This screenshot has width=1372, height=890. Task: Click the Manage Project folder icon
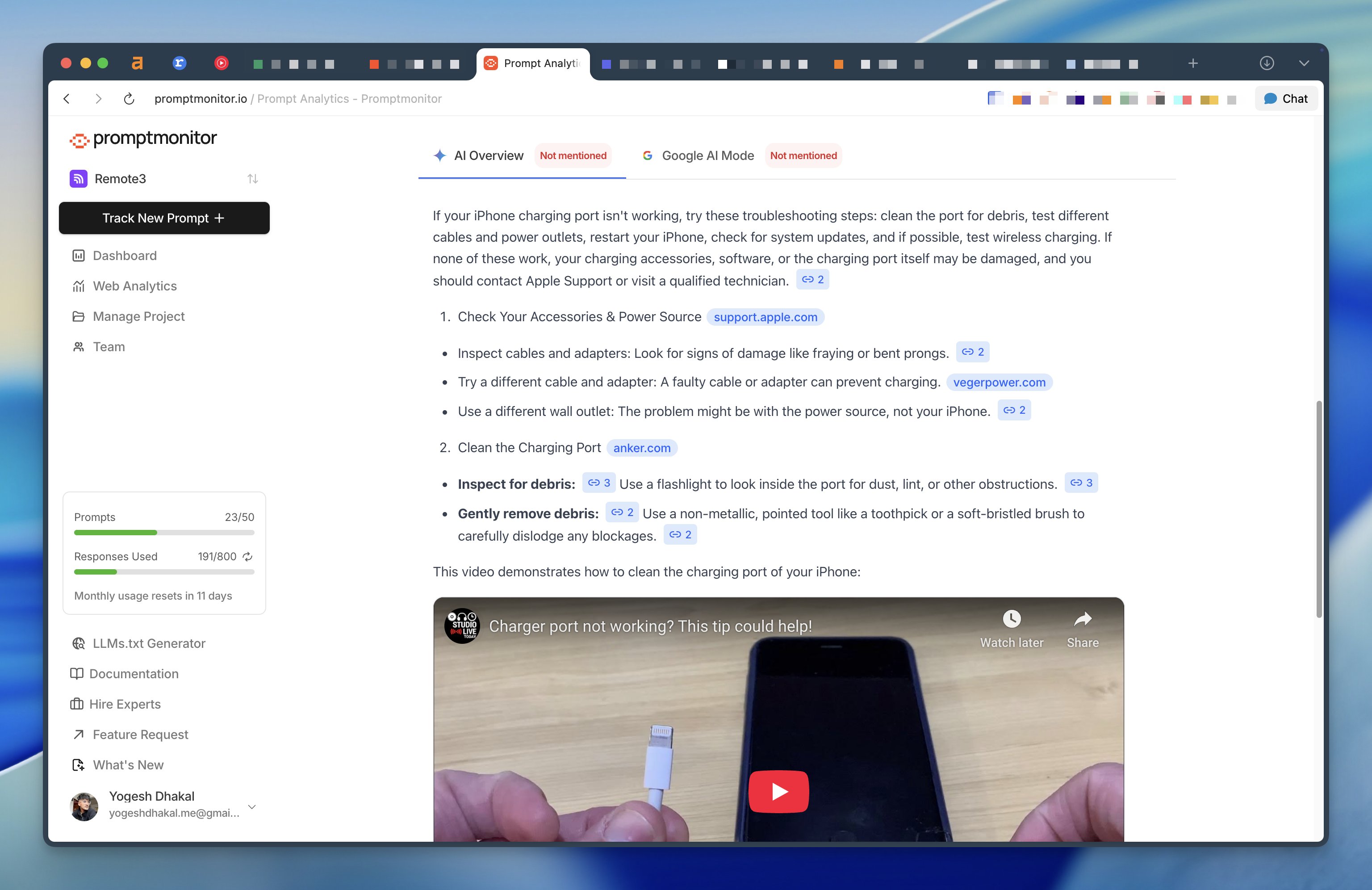(x=79, y=316)
